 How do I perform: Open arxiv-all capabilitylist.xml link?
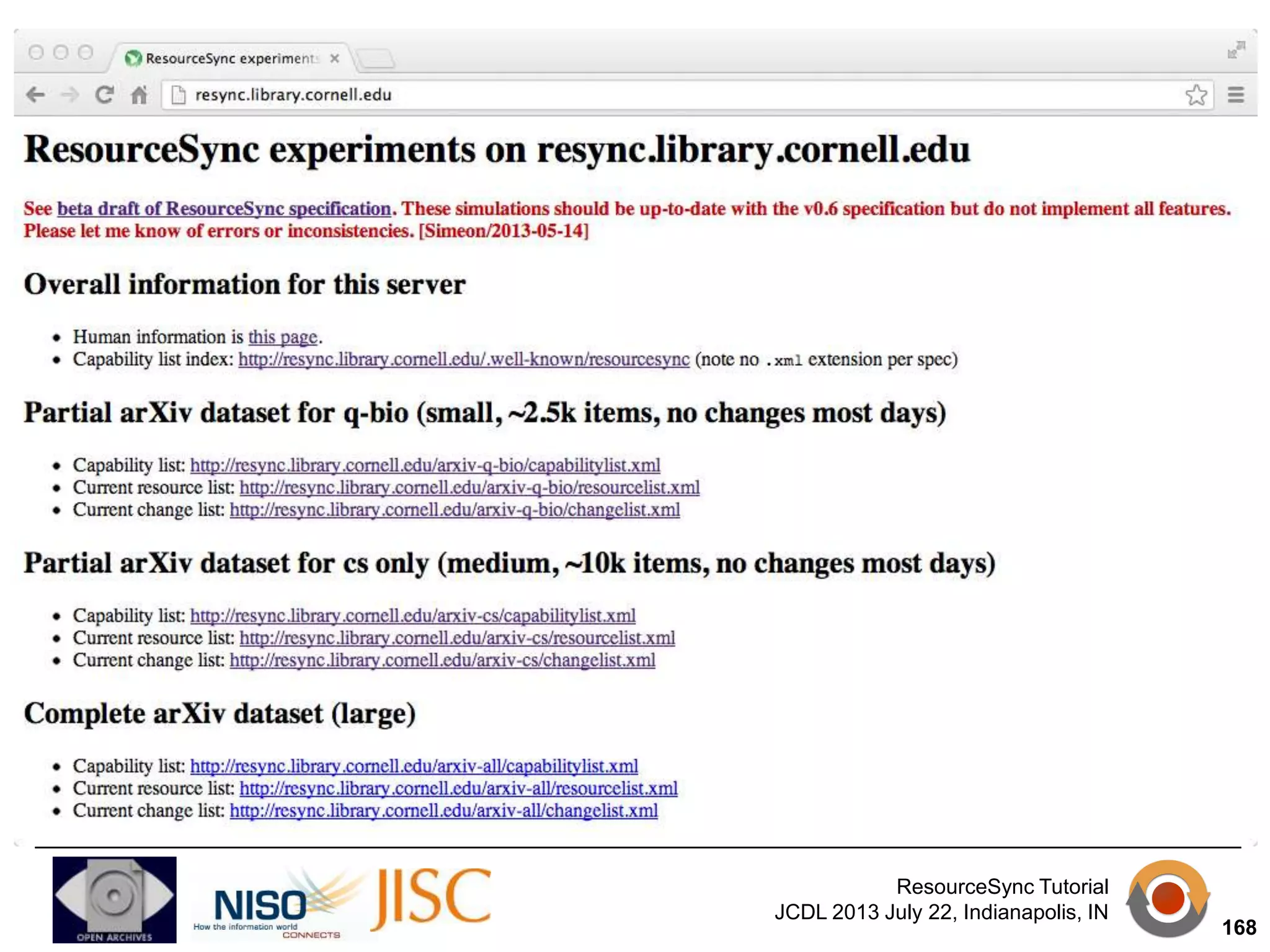click(x=414, y=767)
